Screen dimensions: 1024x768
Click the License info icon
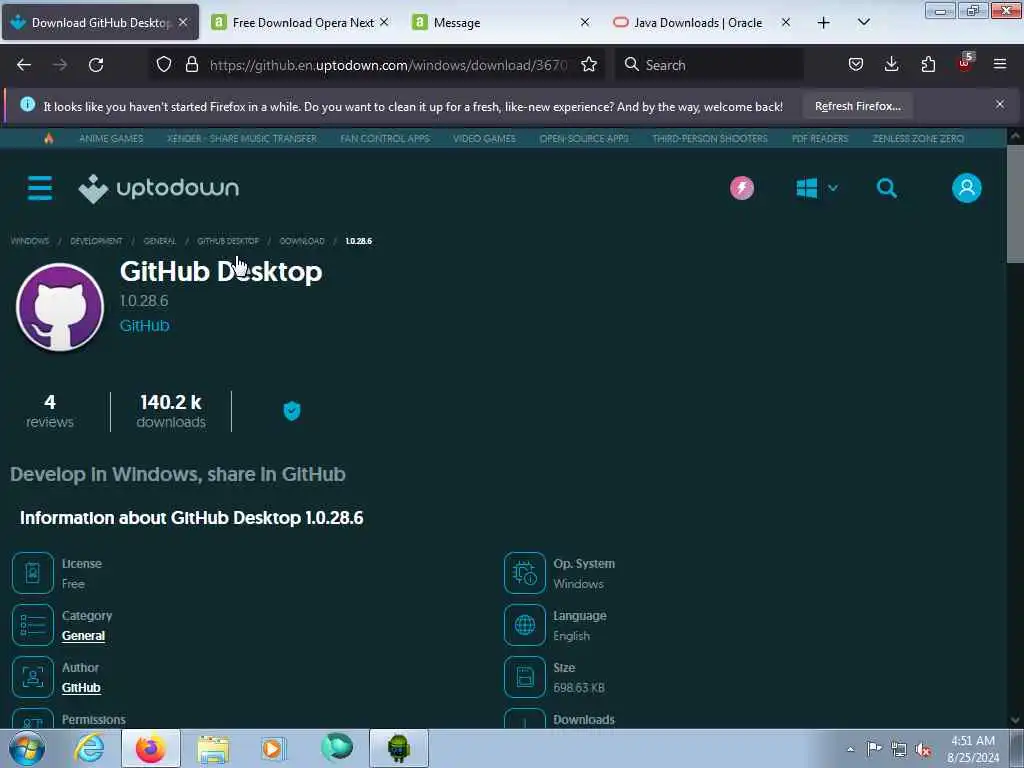point(33,573)
